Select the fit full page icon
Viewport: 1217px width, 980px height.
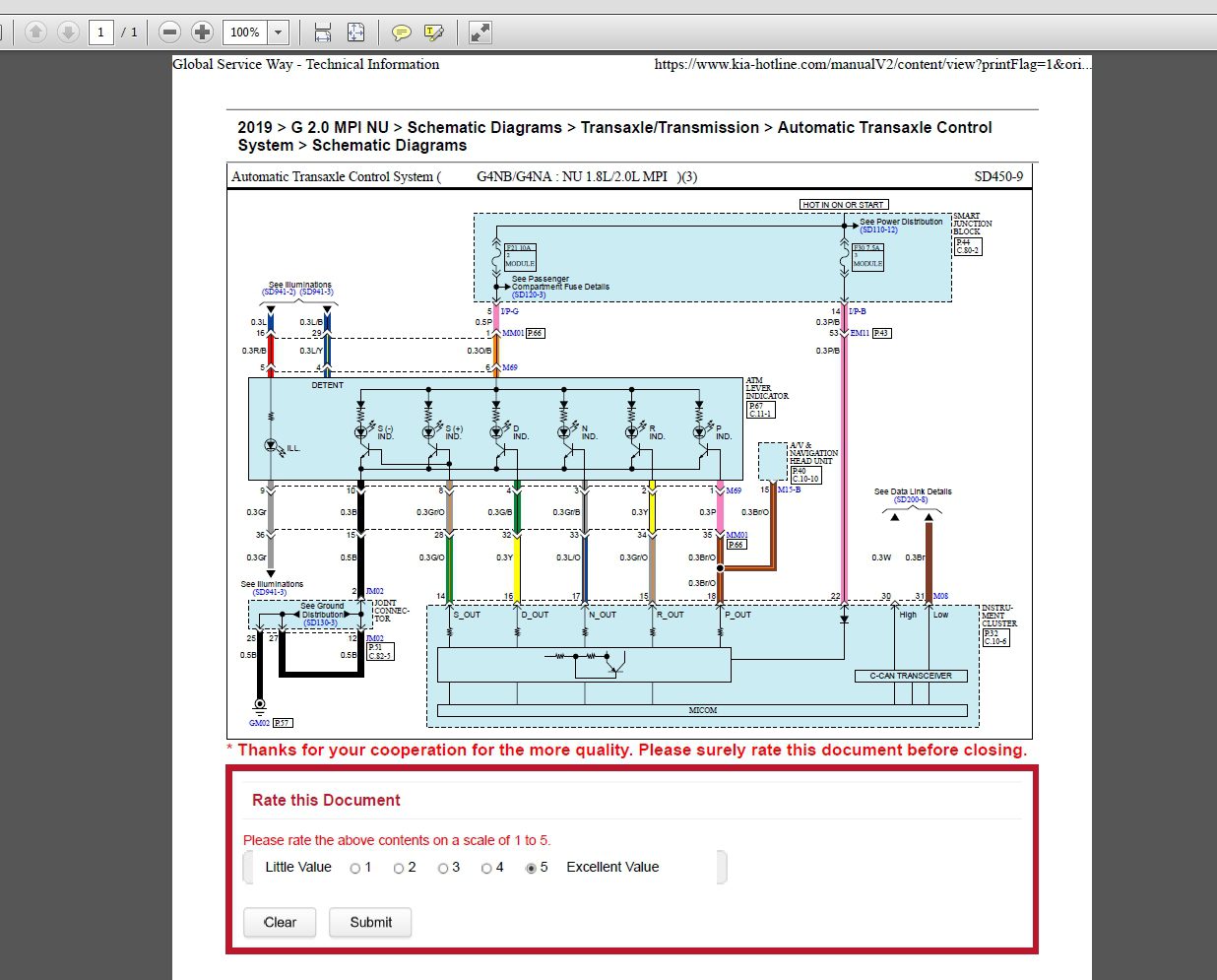[x=356, y=33]
